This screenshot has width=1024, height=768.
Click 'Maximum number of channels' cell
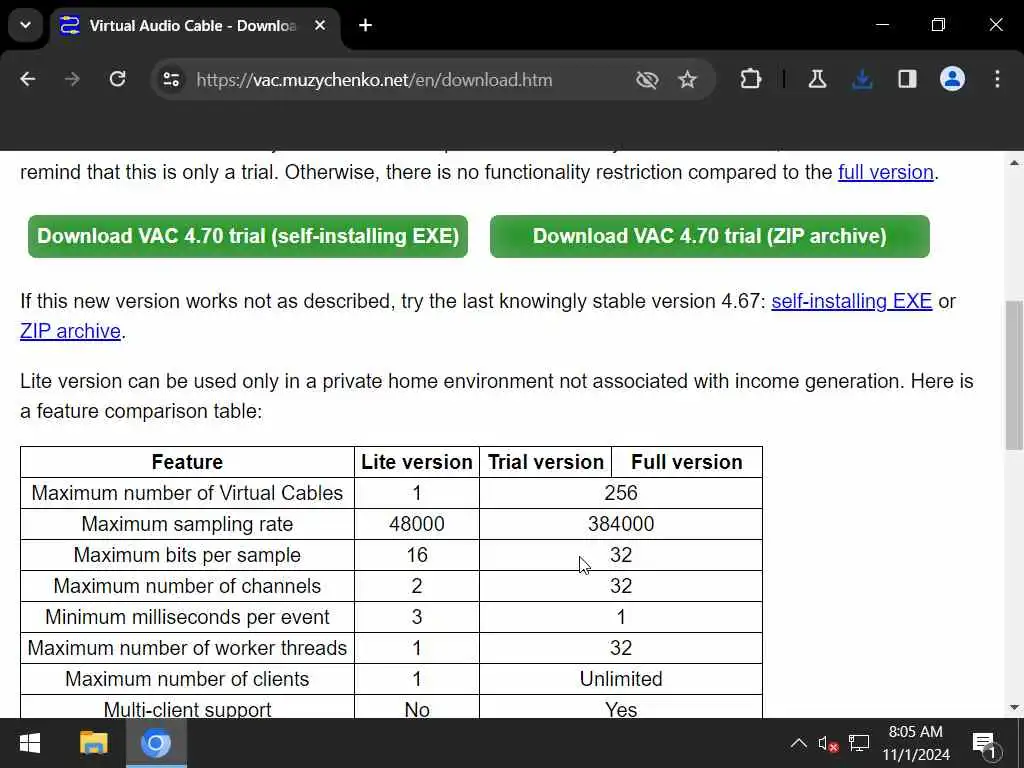pyautogui.click(x=187, y=586)
